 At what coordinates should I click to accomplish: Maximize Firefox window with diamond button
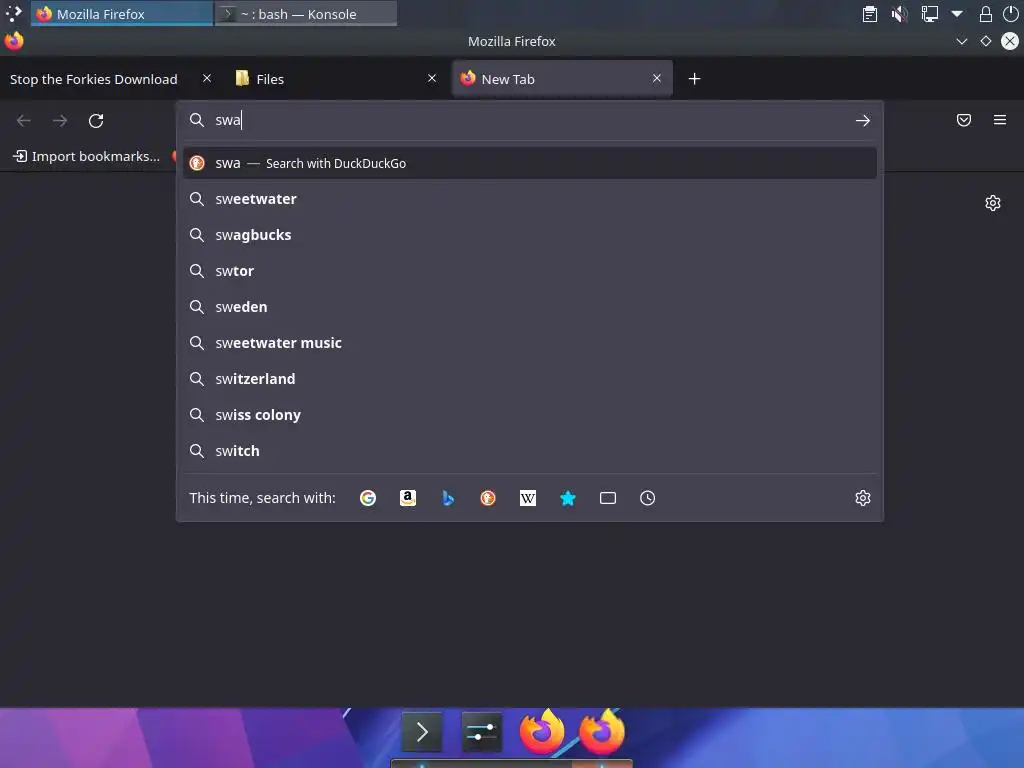985,41
